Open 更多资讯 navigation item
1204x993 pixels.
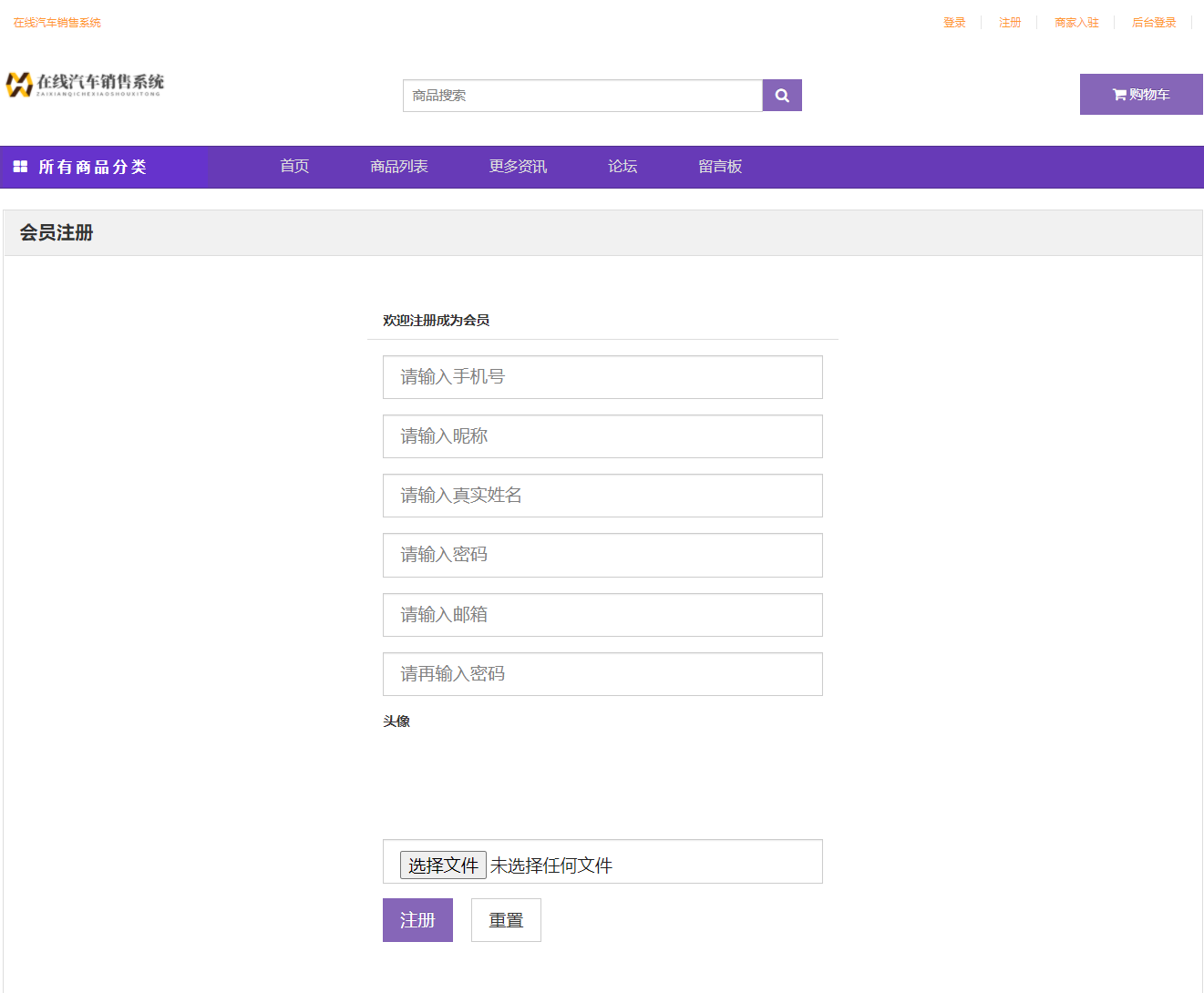click(518, 167)
